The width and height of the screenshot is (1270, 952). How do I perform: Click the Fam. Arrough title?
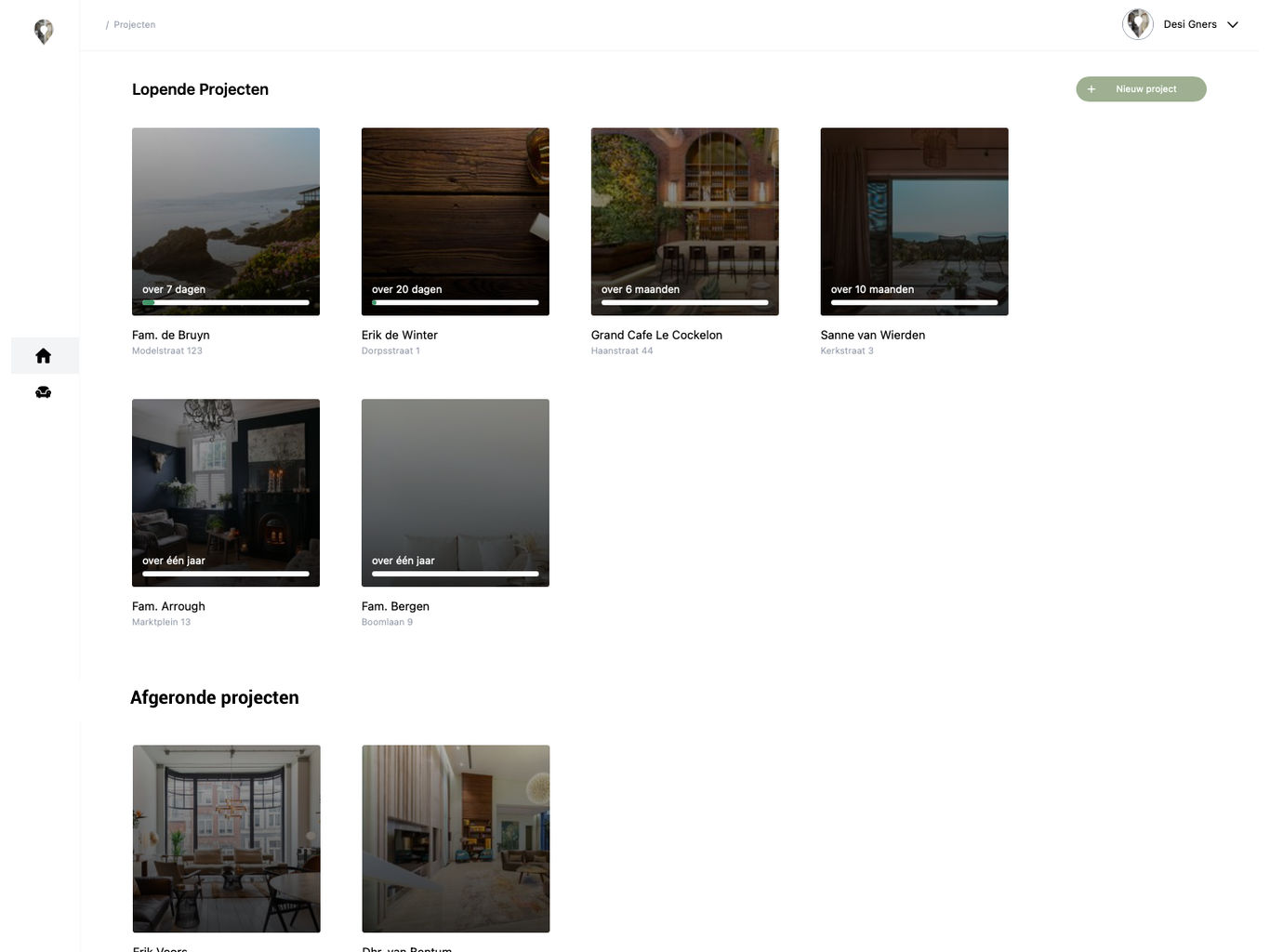tap(168, 606)
